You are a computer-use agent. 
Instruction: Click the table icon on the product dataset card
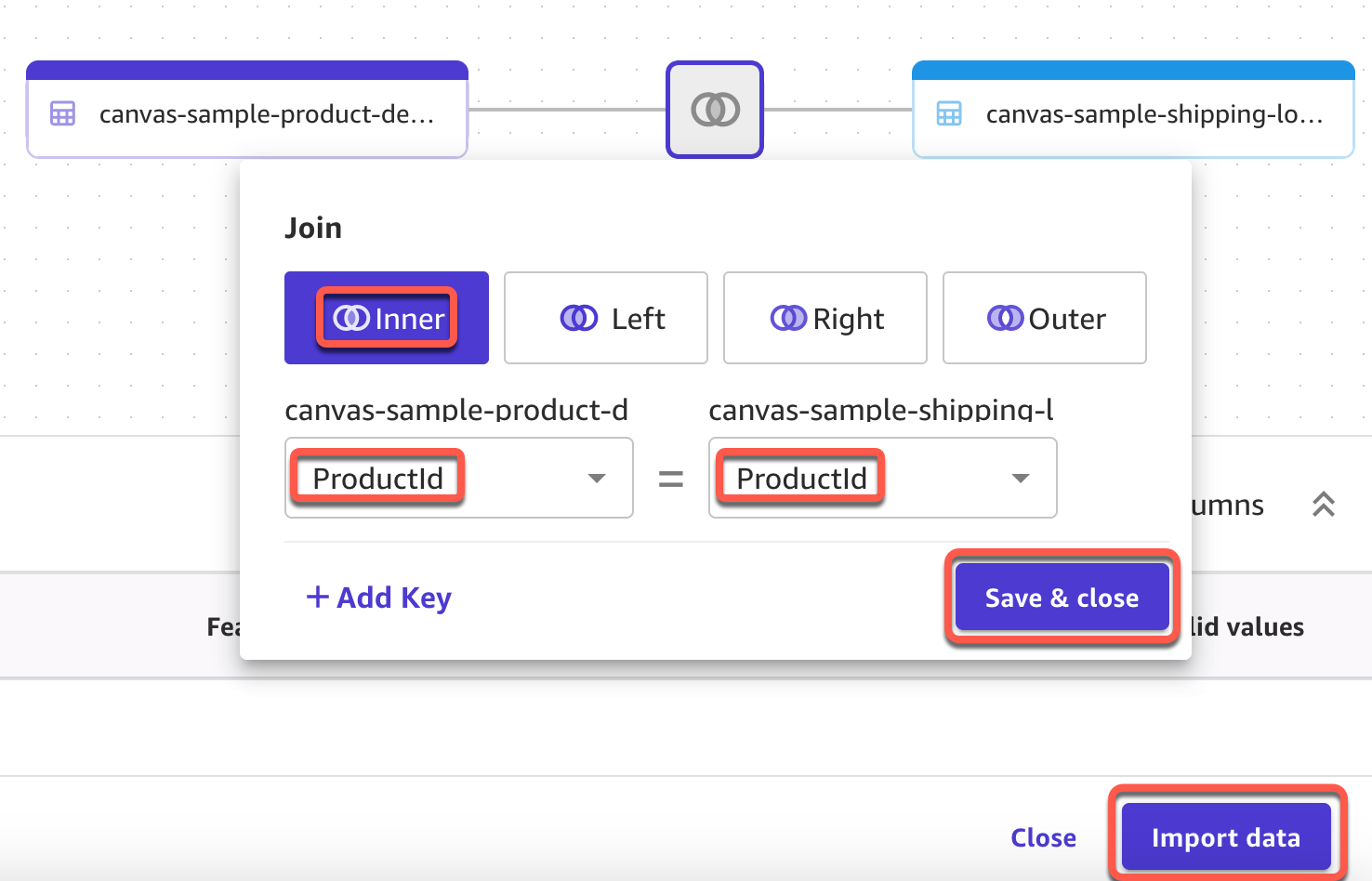[x=62, y=113]
